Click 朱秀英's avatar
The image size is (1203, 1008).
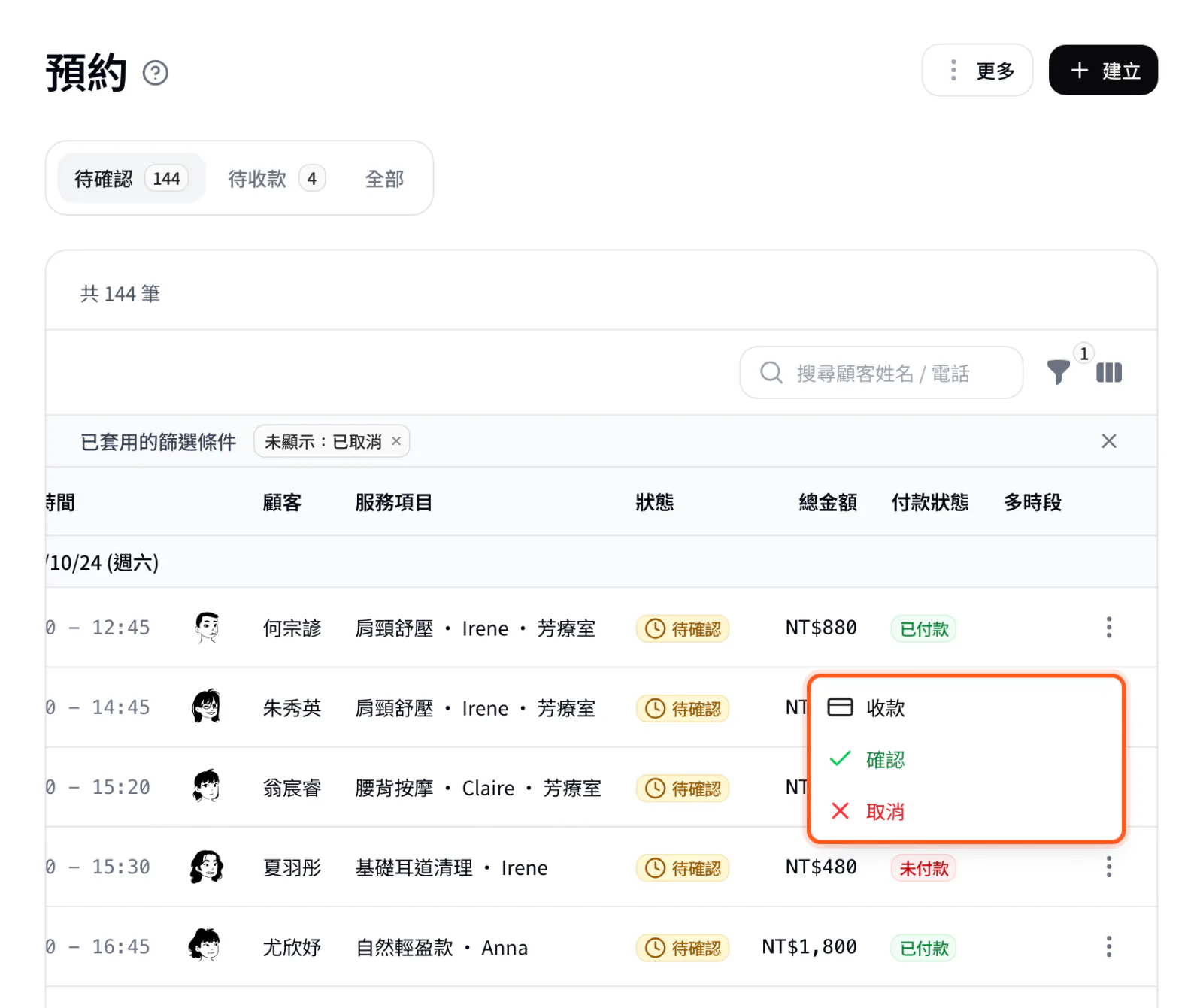point(206,707)
